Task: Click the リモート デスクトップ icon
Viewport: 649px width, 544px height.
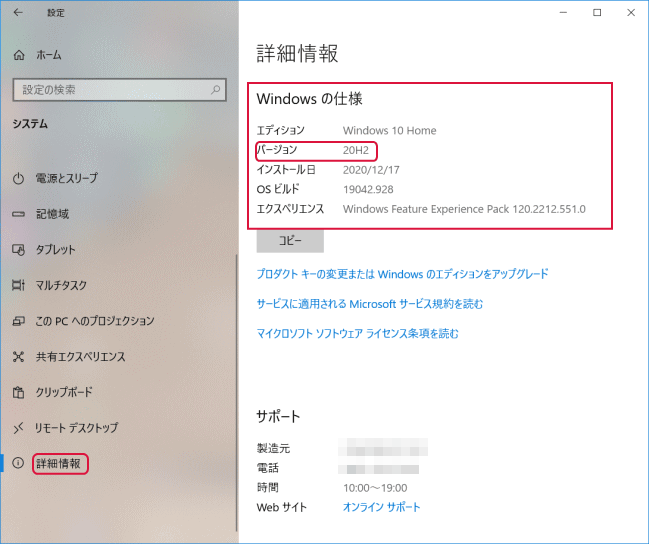Action: pos(18,428)
